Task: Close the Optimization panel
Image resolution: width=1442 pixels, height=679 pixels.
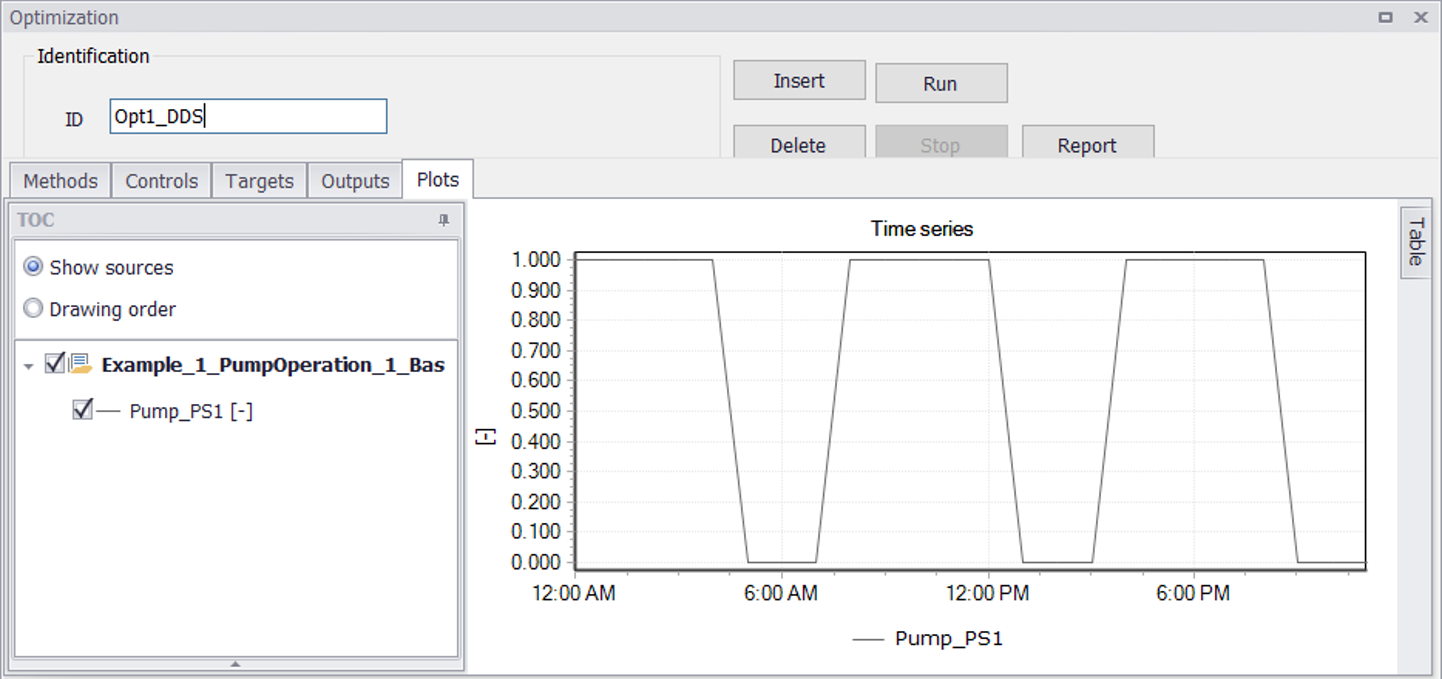Action: tap(1420, 17)
